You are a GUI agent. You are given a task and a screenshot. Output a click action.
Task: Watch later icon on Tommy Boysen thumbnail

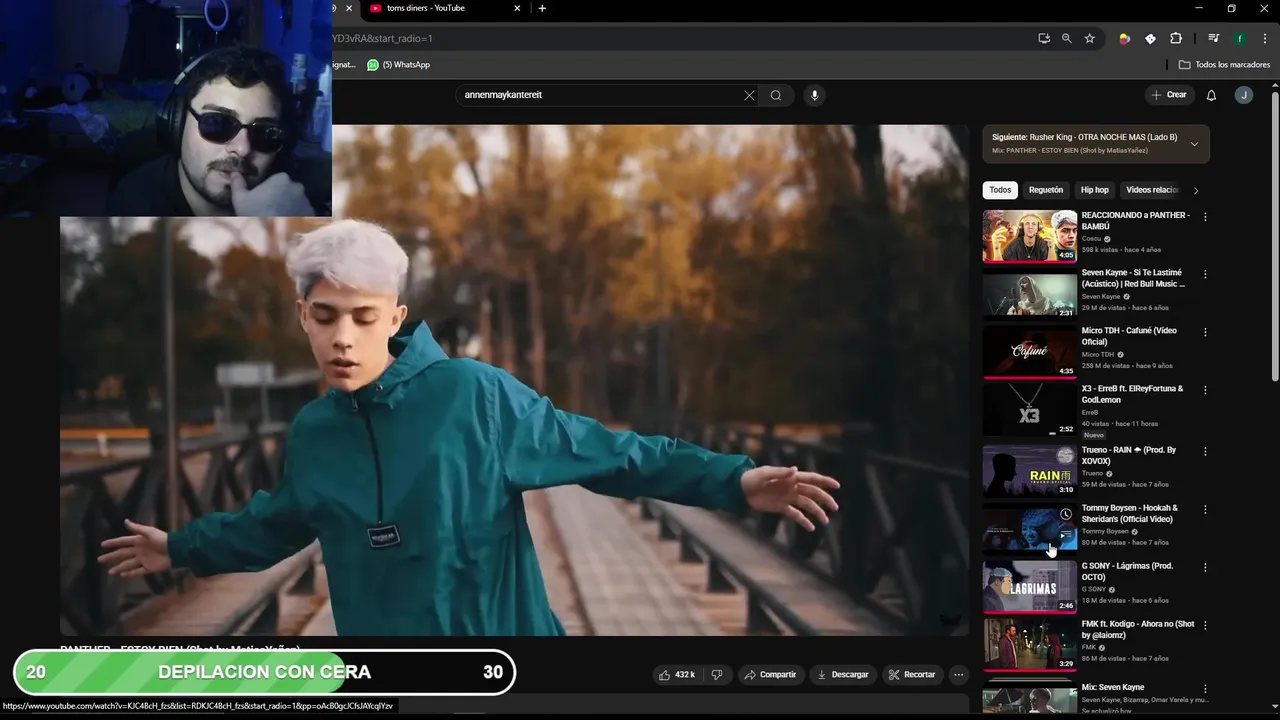click(1066, 514)
